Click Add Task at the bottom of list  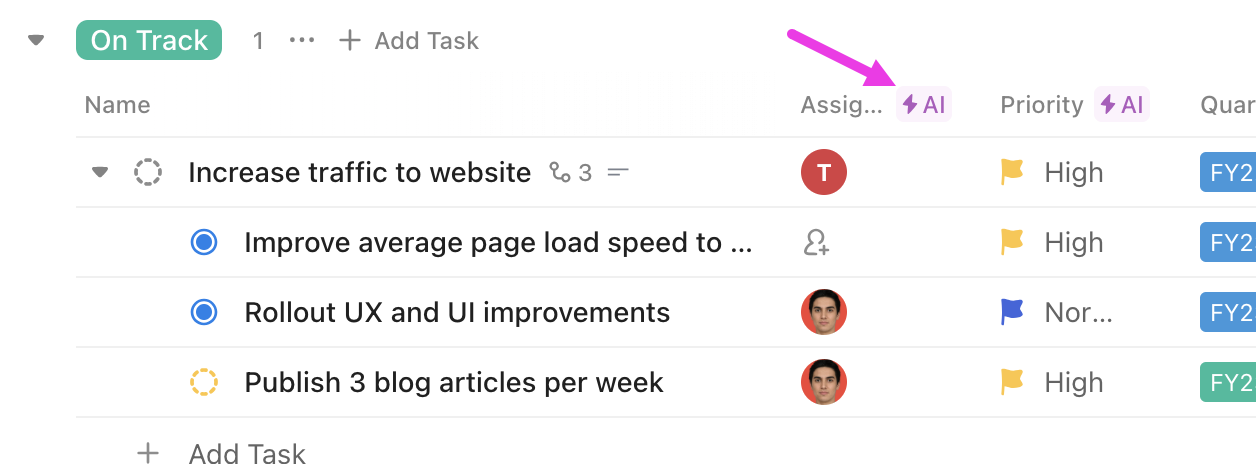[221, 453]
